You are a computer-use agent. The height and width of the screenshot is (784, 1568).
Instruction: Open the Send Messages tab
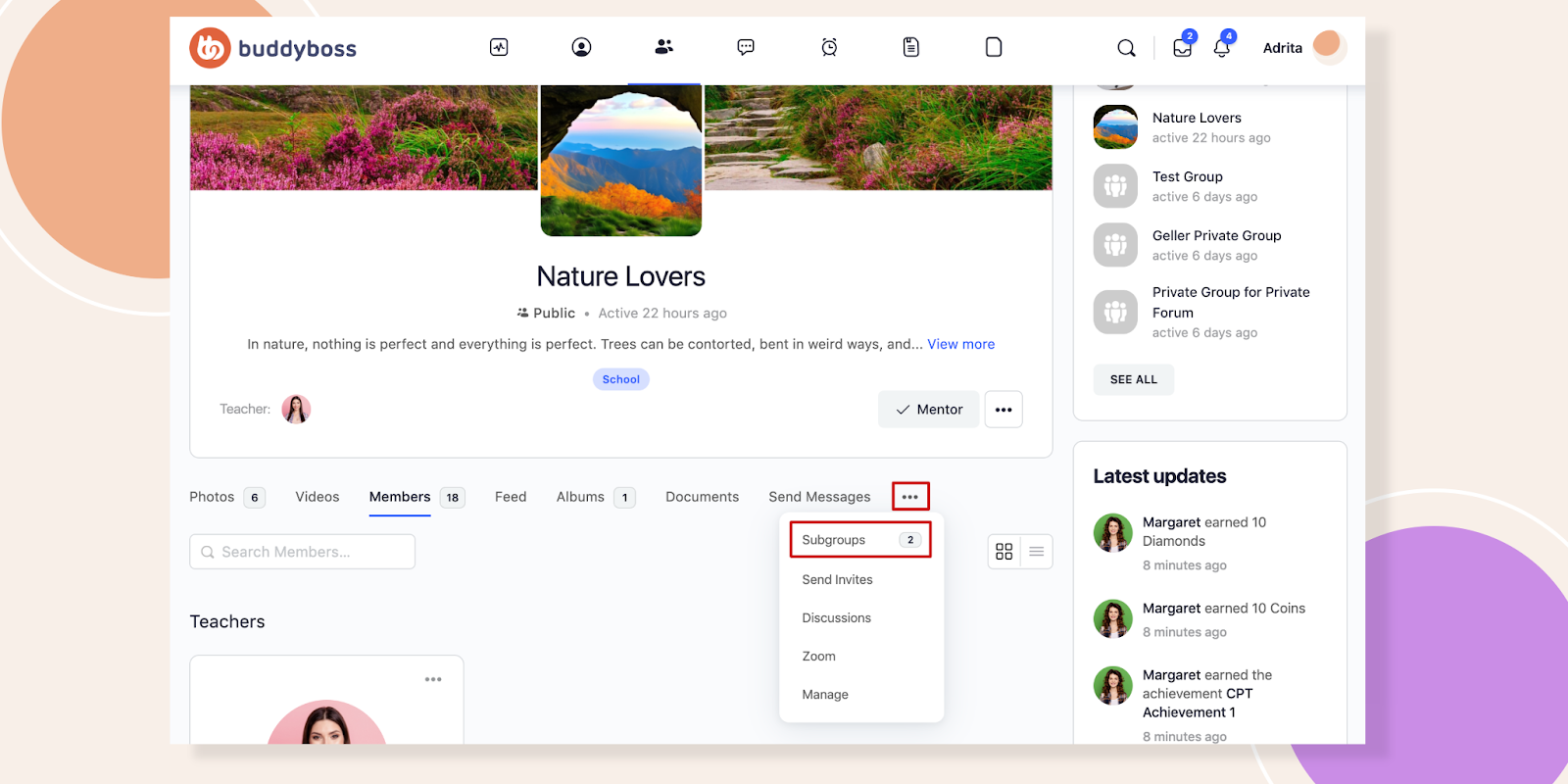(819, 497)
